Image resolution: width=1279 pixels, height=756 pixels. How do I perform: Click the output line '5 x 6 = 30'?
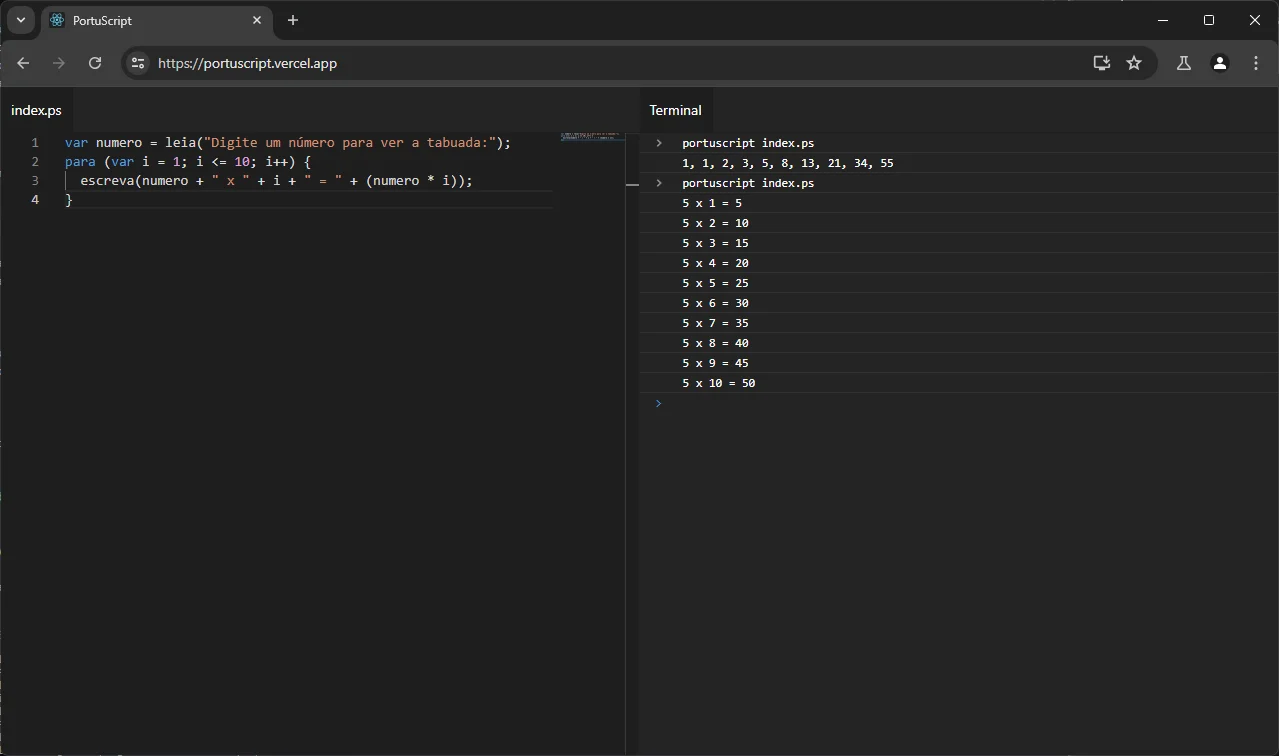pos(715,303)
